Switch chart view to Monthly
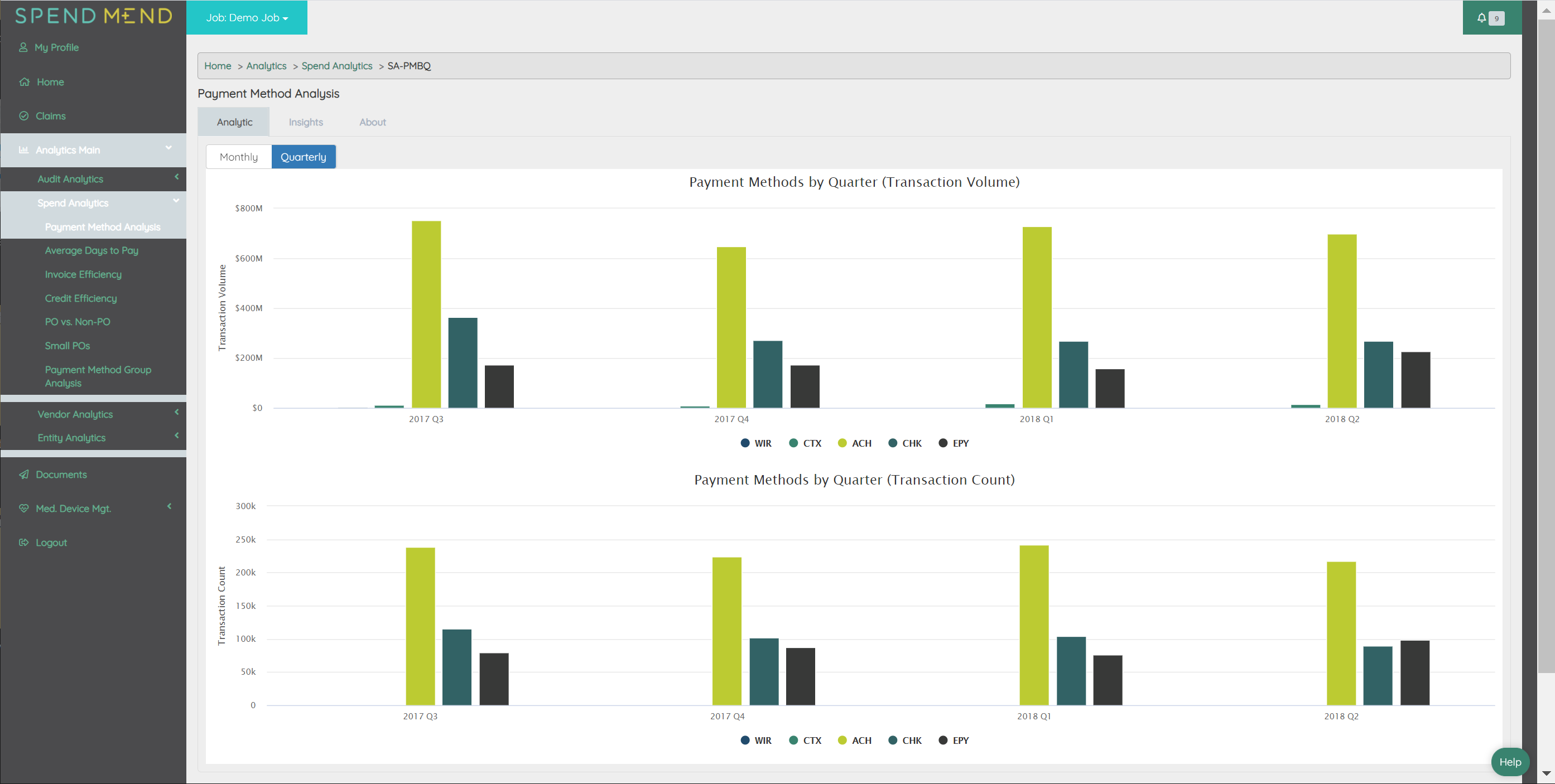The width and height of the screenshot is (1555, 784). point(238,157)
